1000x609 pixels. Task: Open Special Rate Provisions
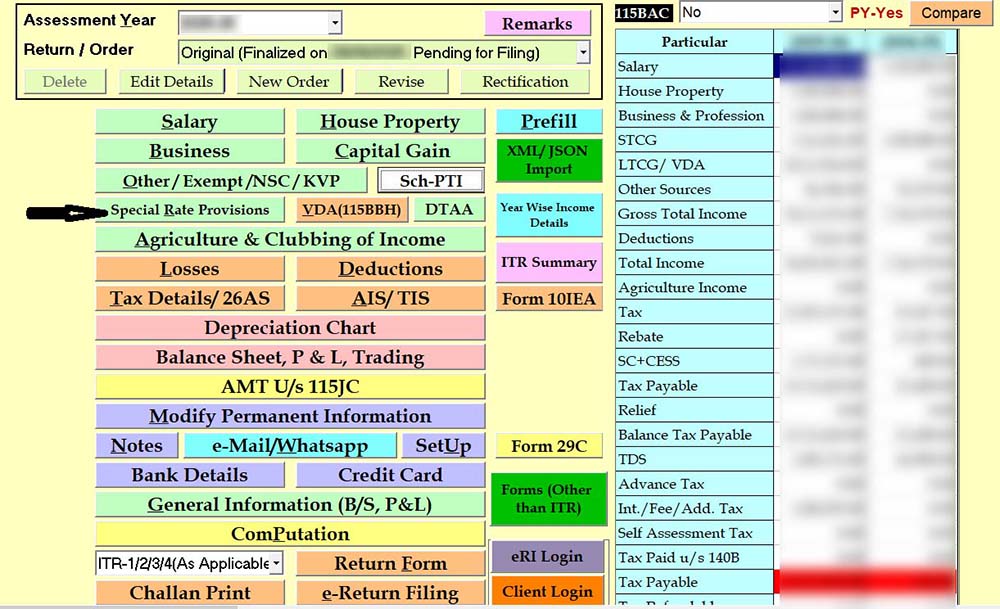190,210
